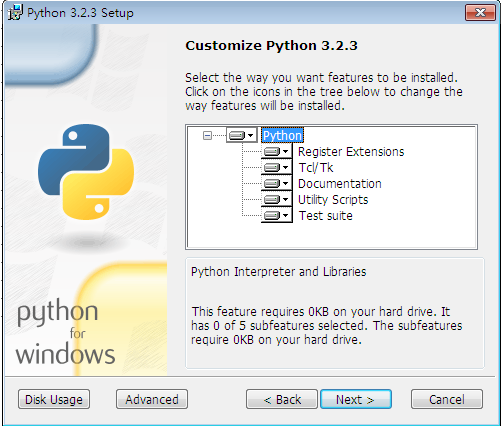Click the Documentation feature drive icon
503x426 pixels.
tap(272, 183)
